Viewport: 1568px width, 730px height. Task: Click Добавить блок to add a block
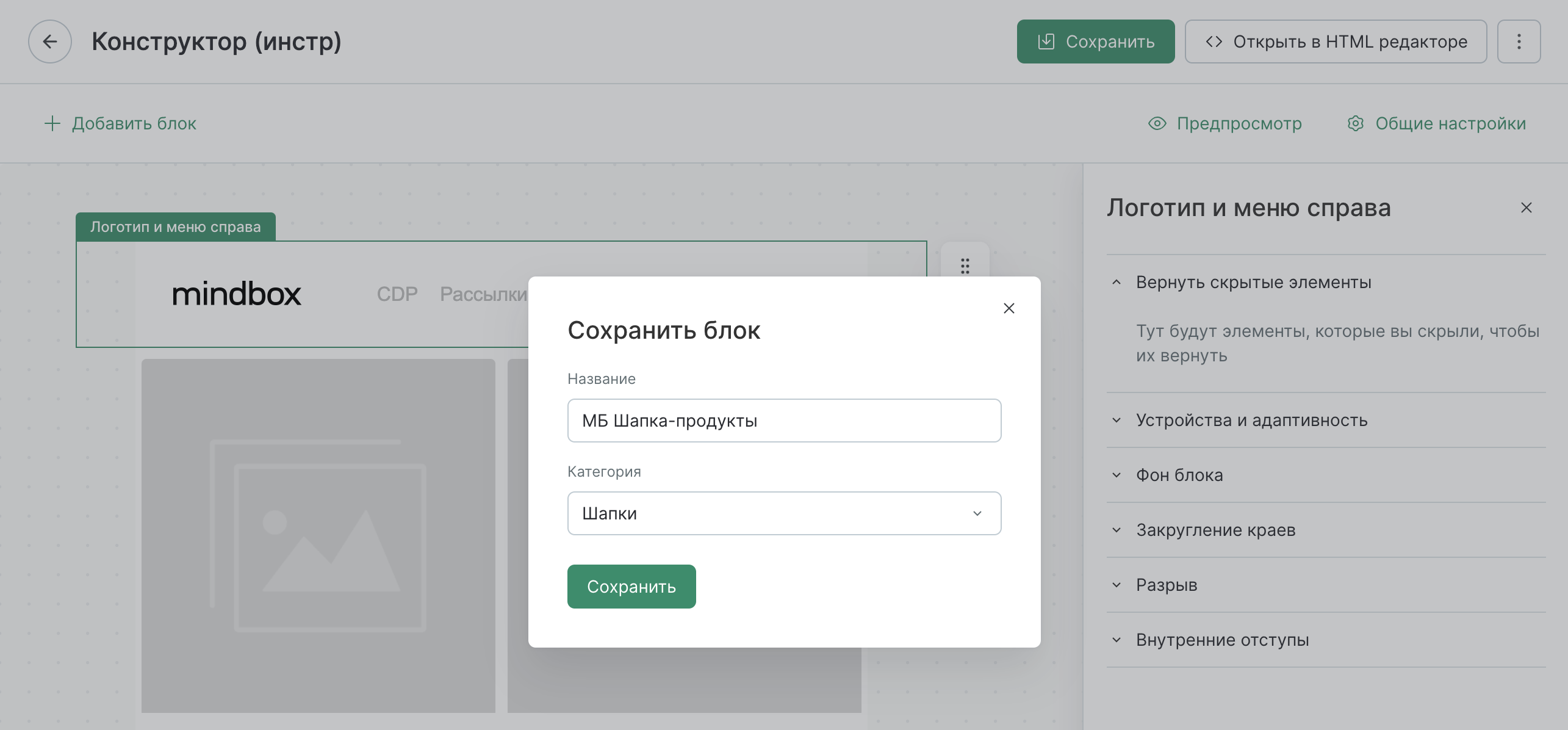click(x=120, y=123)
